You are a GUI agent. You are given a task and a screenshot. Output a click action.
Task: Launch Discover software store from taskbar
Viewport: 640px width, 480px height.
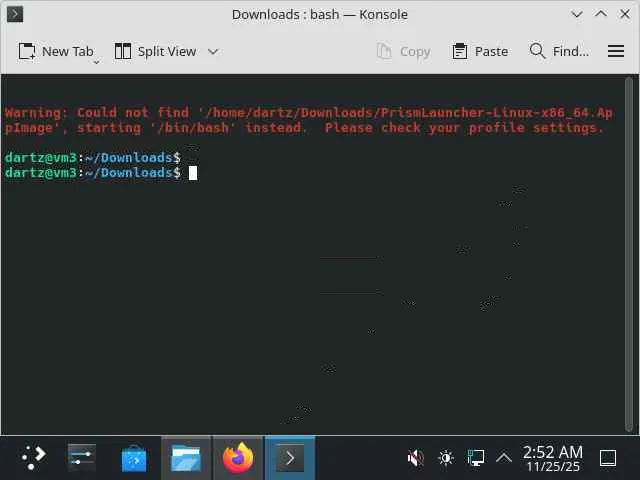pyautogui.click(x=134, y=458)
